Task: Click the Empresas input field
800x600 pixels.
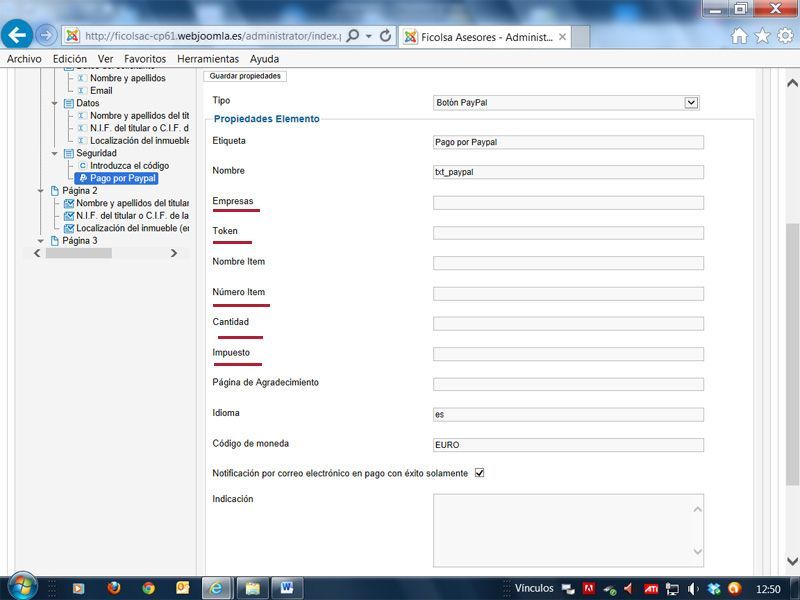Action: [x=568, y=203]
